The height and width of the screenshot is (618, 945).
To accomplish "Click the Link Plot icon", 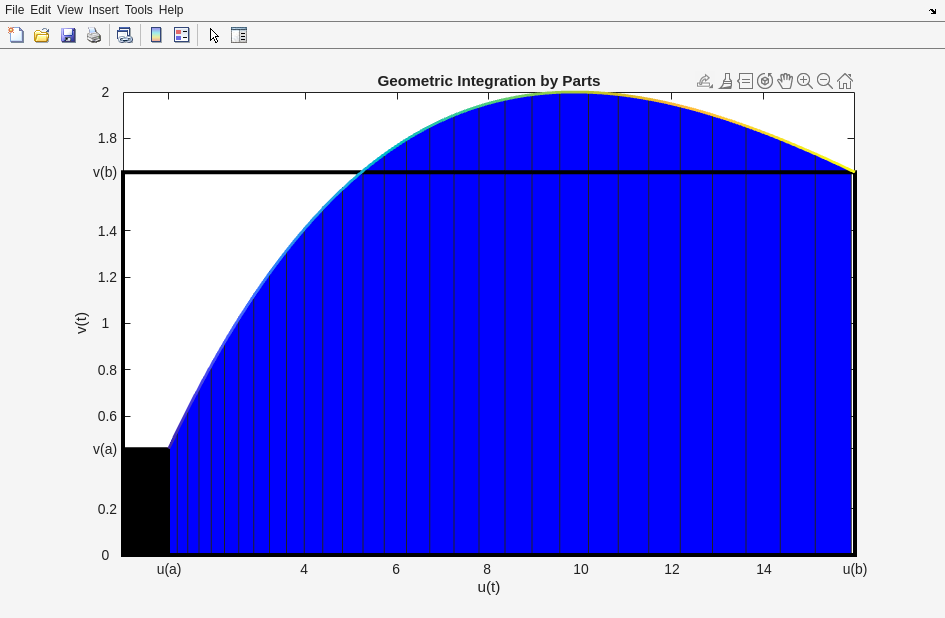I will (x=125, y=35).
